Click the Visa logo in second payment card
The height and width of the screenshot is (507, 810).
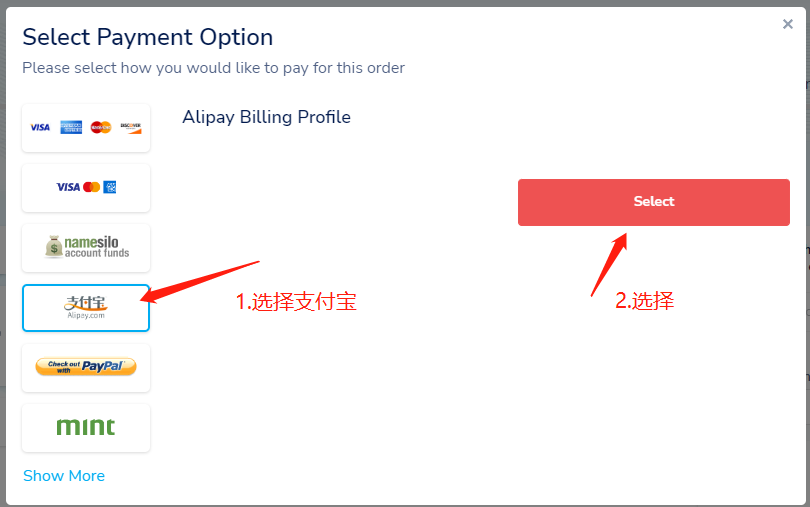(68, 187)
